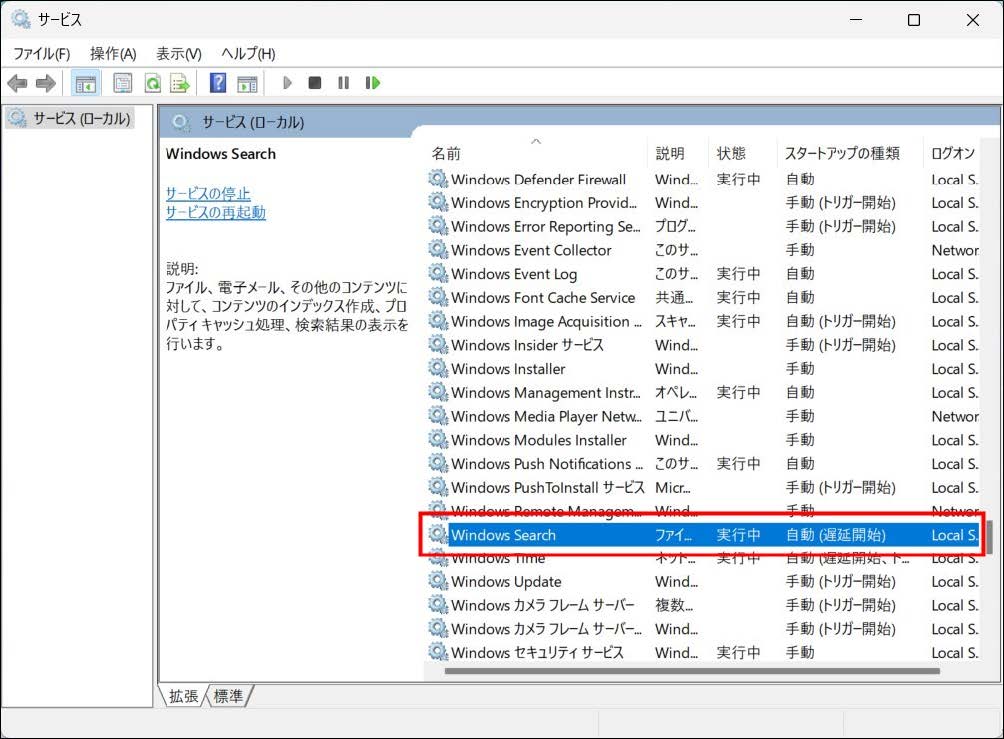Select the Windows Media Player Netw... row

pos(702,416)
